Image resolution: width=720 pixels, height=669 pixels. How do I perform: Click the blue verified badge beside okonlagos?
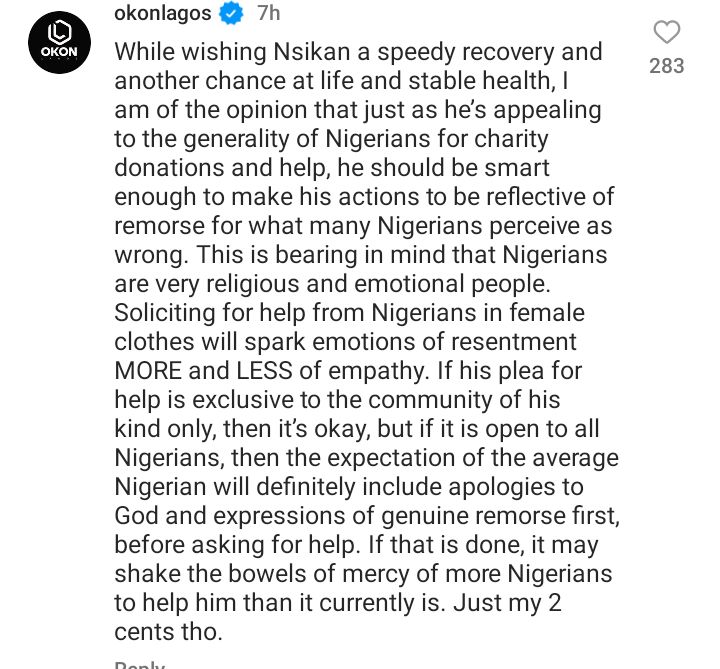tap(231, 13)
